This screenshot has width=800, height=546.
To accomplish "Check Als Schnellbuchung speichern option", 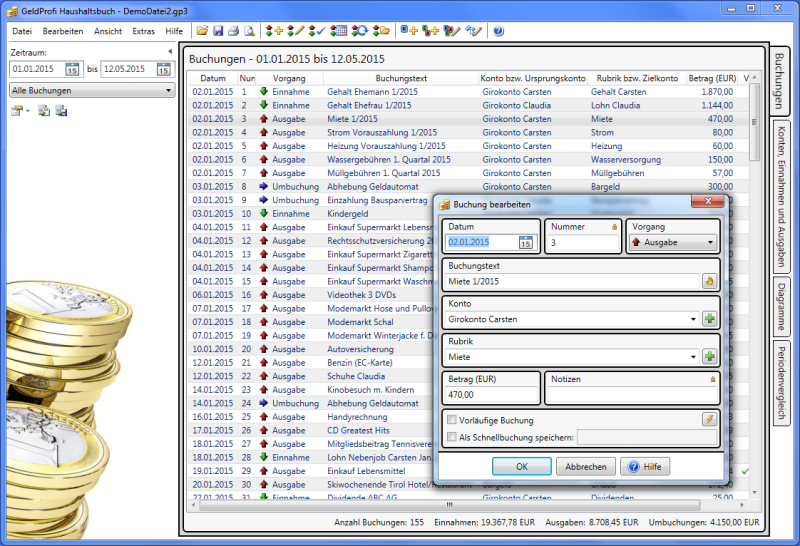I will point(454,437).
